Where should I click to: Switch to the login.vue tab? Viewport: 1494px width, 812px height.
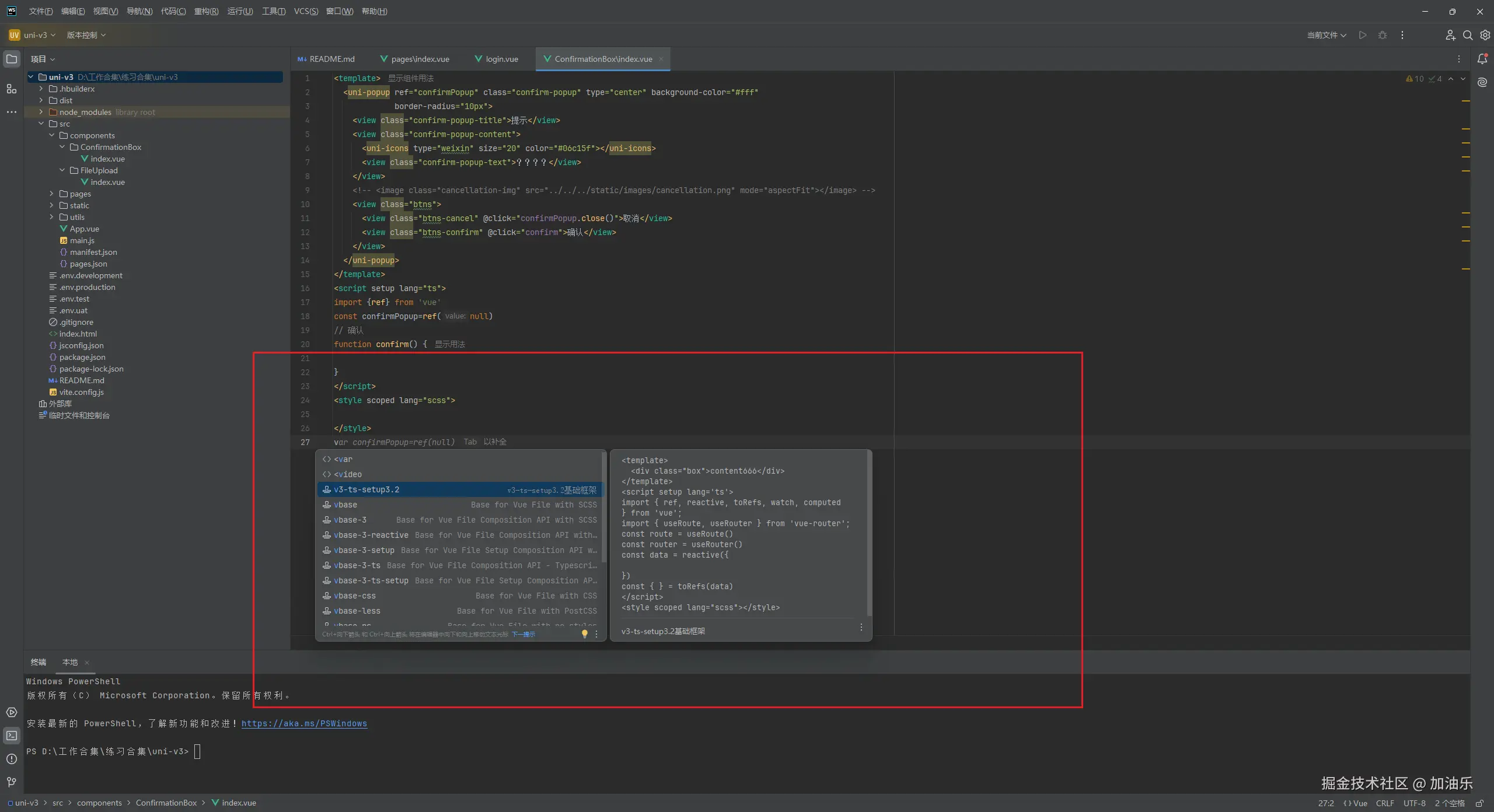(x=501, y=59)
